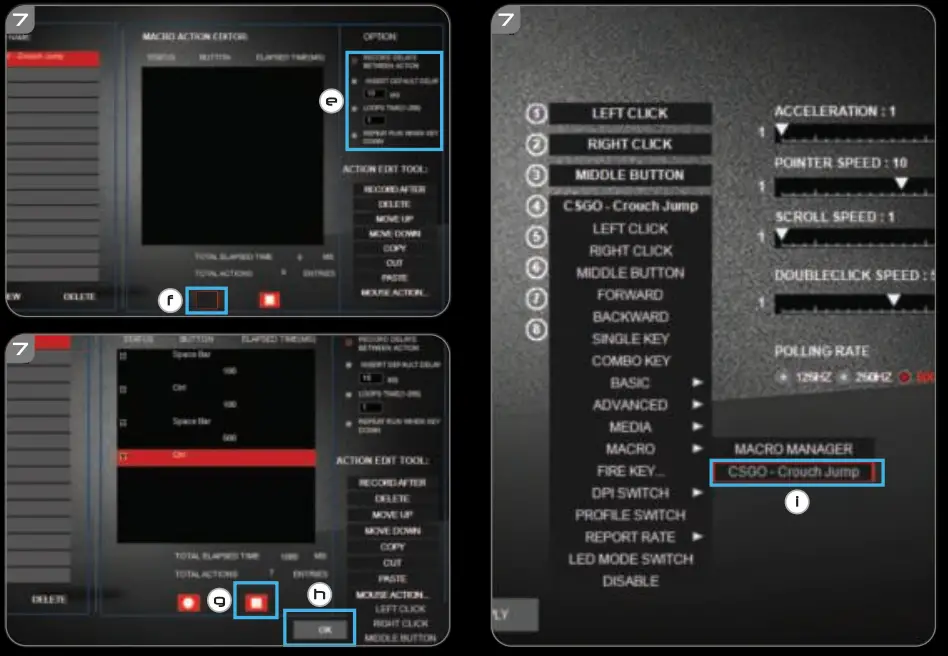Click the POINTER SPEED slider handle
The width and height of the screenshot is (948, 656).
901,183
